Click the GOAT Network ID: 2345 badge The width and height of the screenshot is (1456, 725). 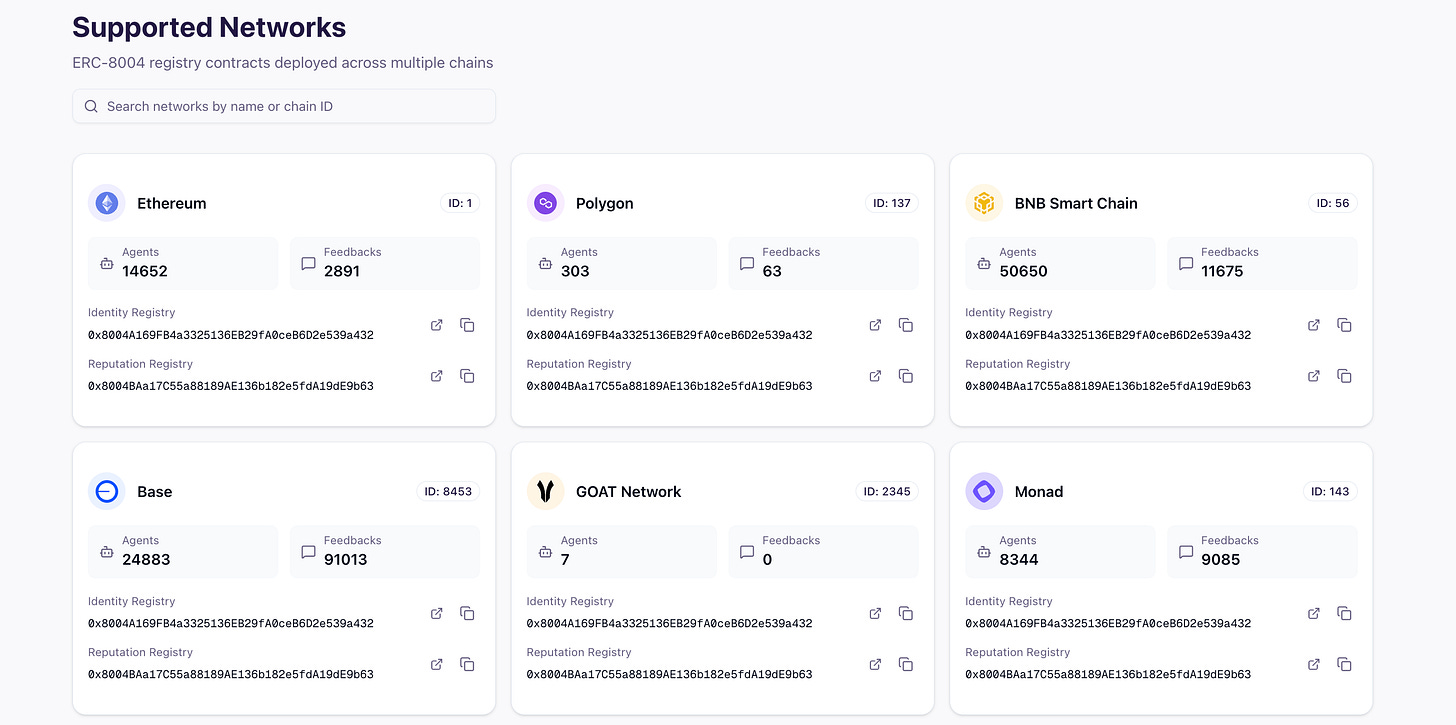tap(887, 491)
